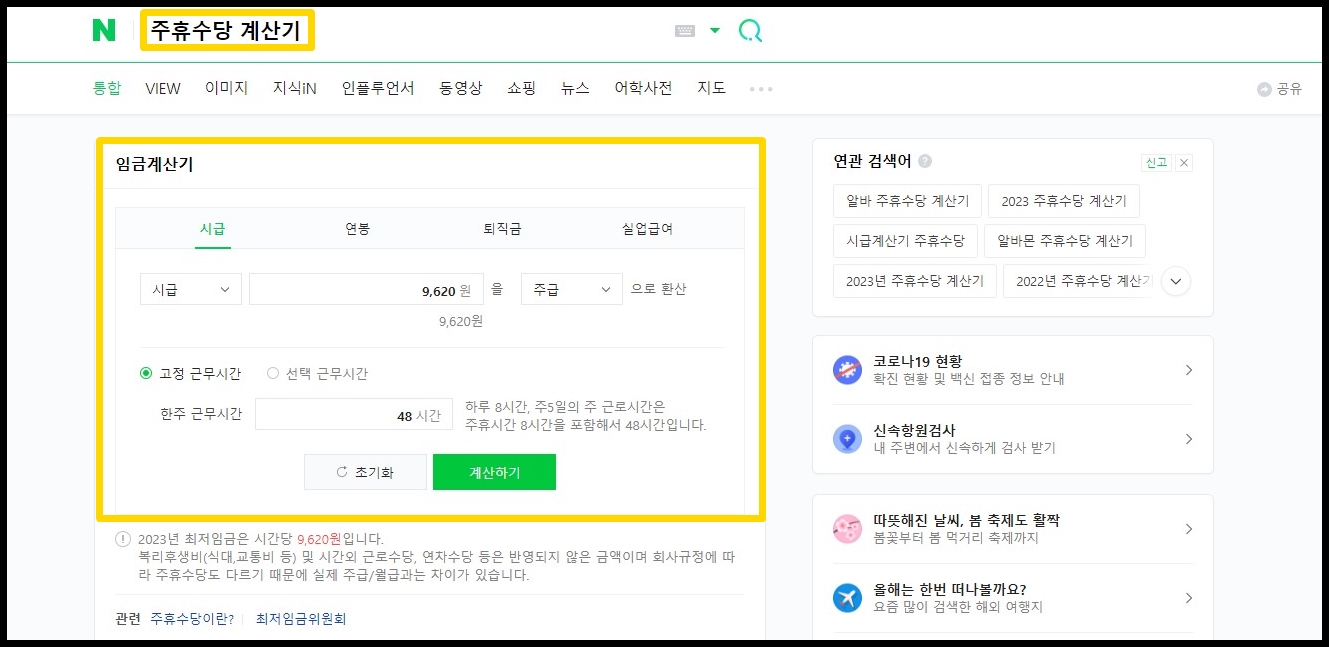Image resolution: width=1329 pixels, height=647 pixels.
Task: Open 코로나19 현황 row chevron
Action: [x=1189, y=370]
